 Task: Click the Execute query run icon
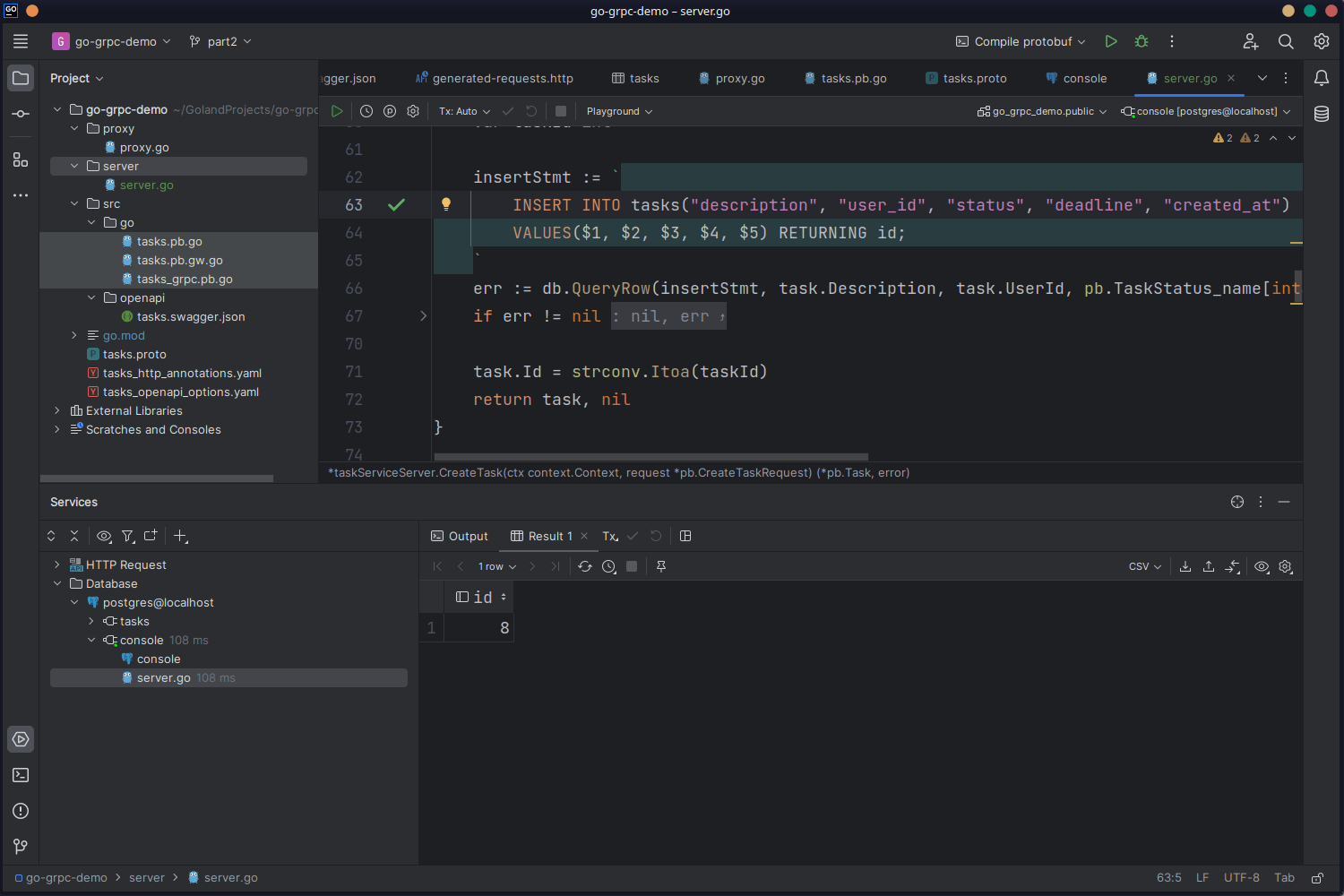pyautogui.click(x=337, y=111)
